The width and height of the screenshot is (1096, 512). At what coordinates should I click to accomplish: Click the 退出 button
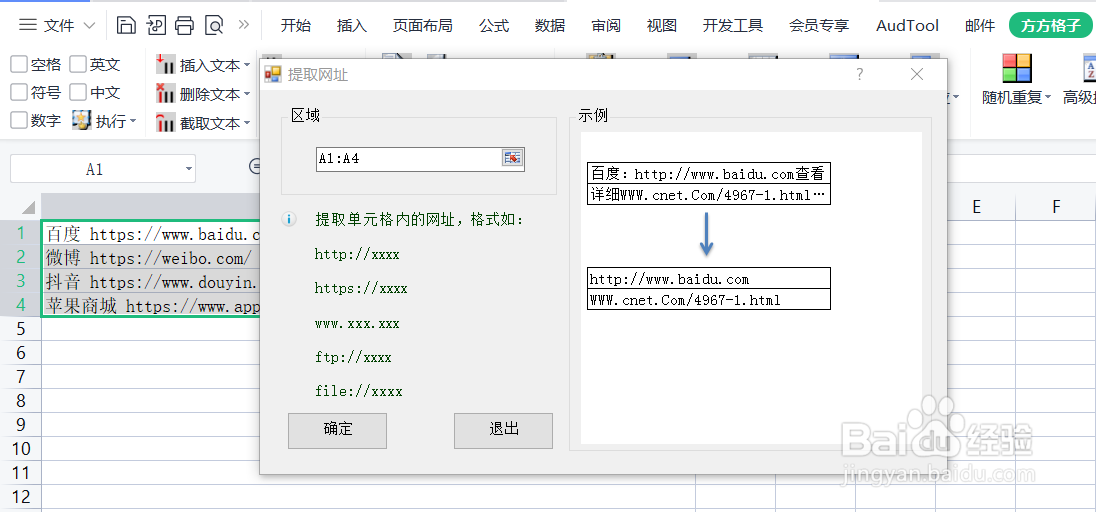(503, 430)
